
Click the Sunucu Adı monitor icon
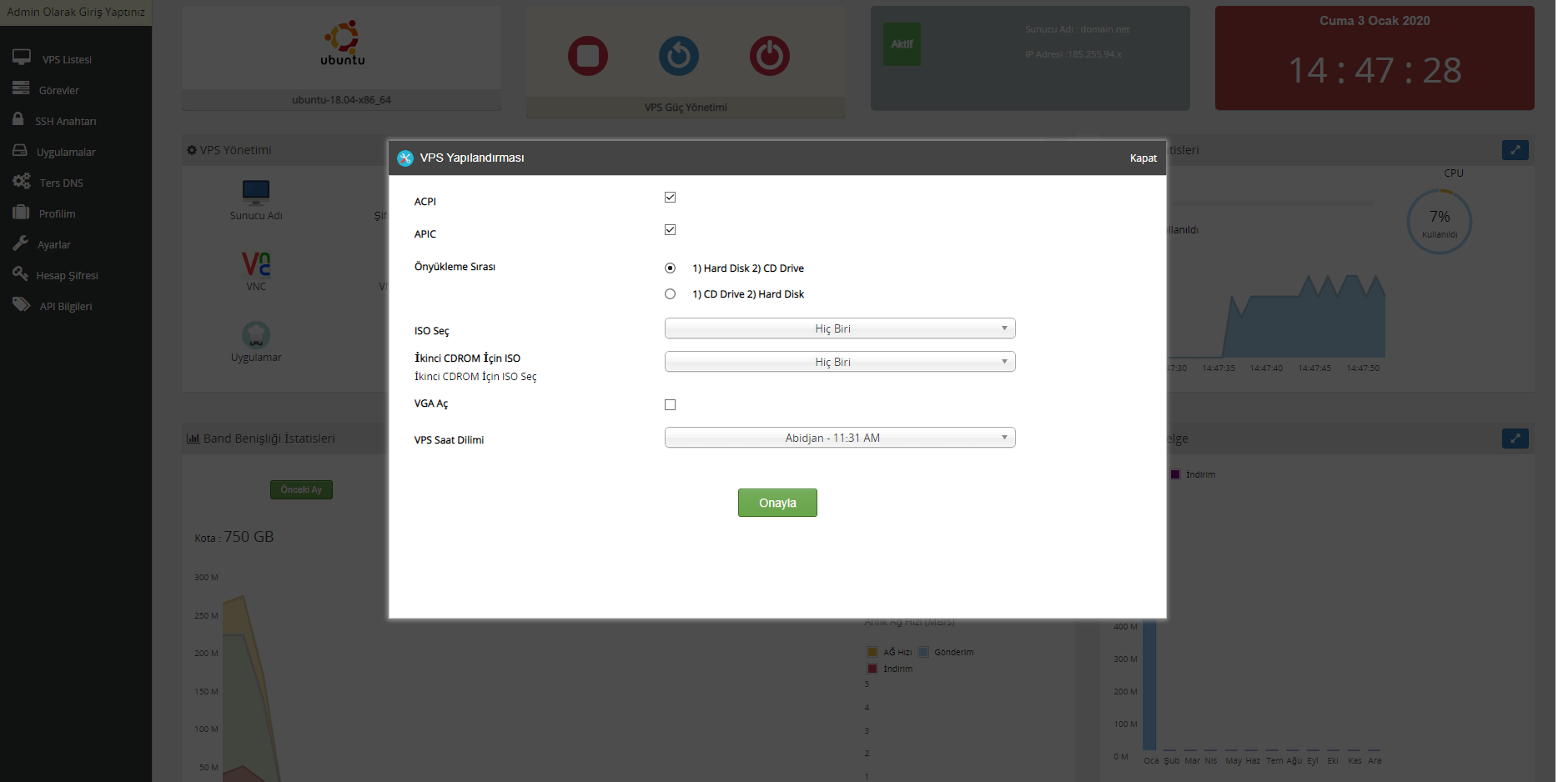click(x=256, y=193)
